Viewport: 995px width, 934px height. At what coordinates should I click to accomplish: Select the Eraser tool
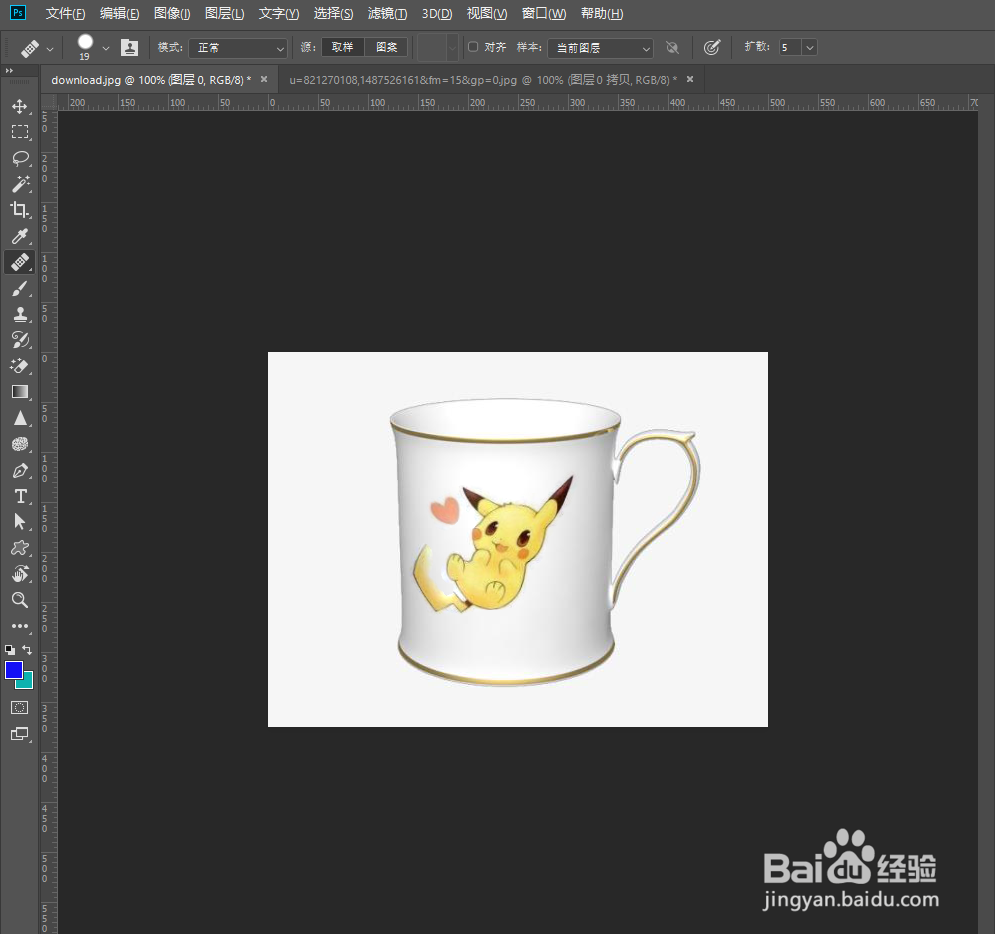[x=20, y=366]
